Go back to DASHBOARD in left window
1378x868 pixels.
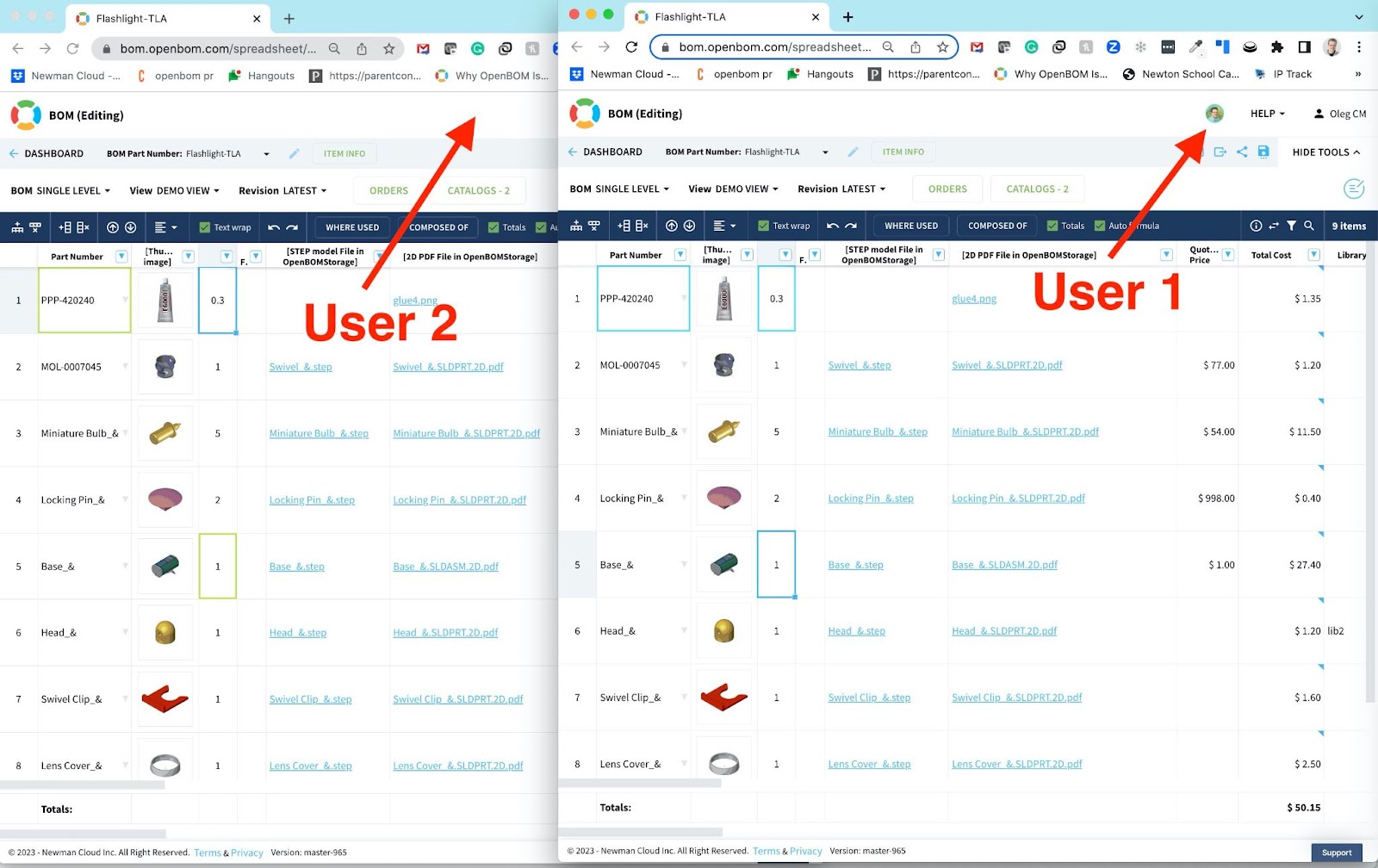pyautogui.click(x=47, y=153)
